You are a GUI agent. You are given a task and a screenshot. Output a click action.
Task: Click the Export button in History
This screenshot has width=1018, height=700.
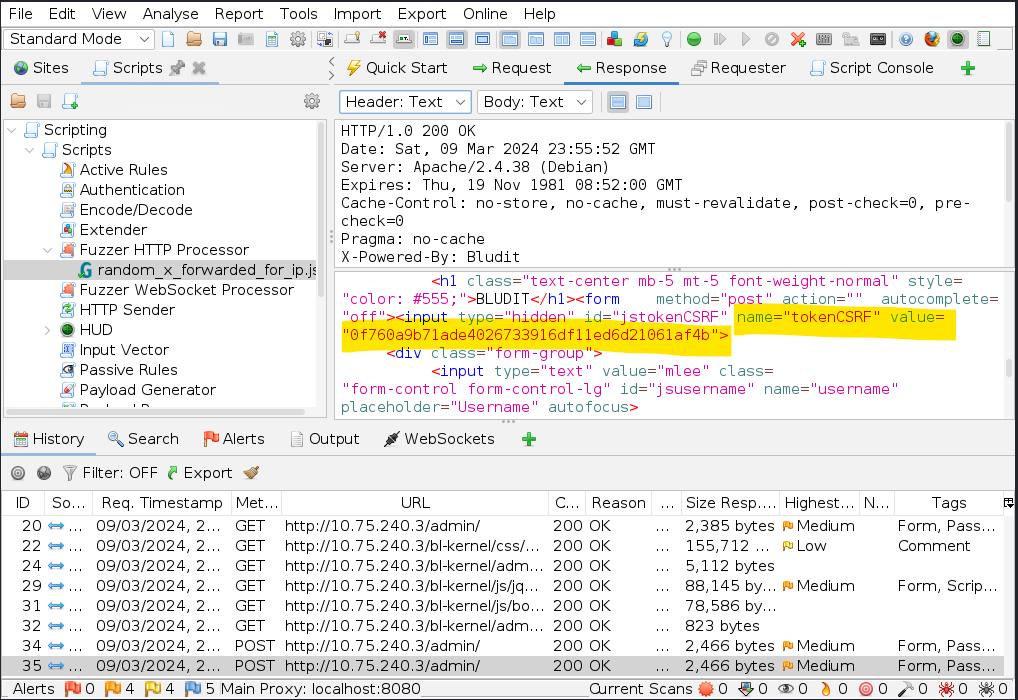click(198, 473)
